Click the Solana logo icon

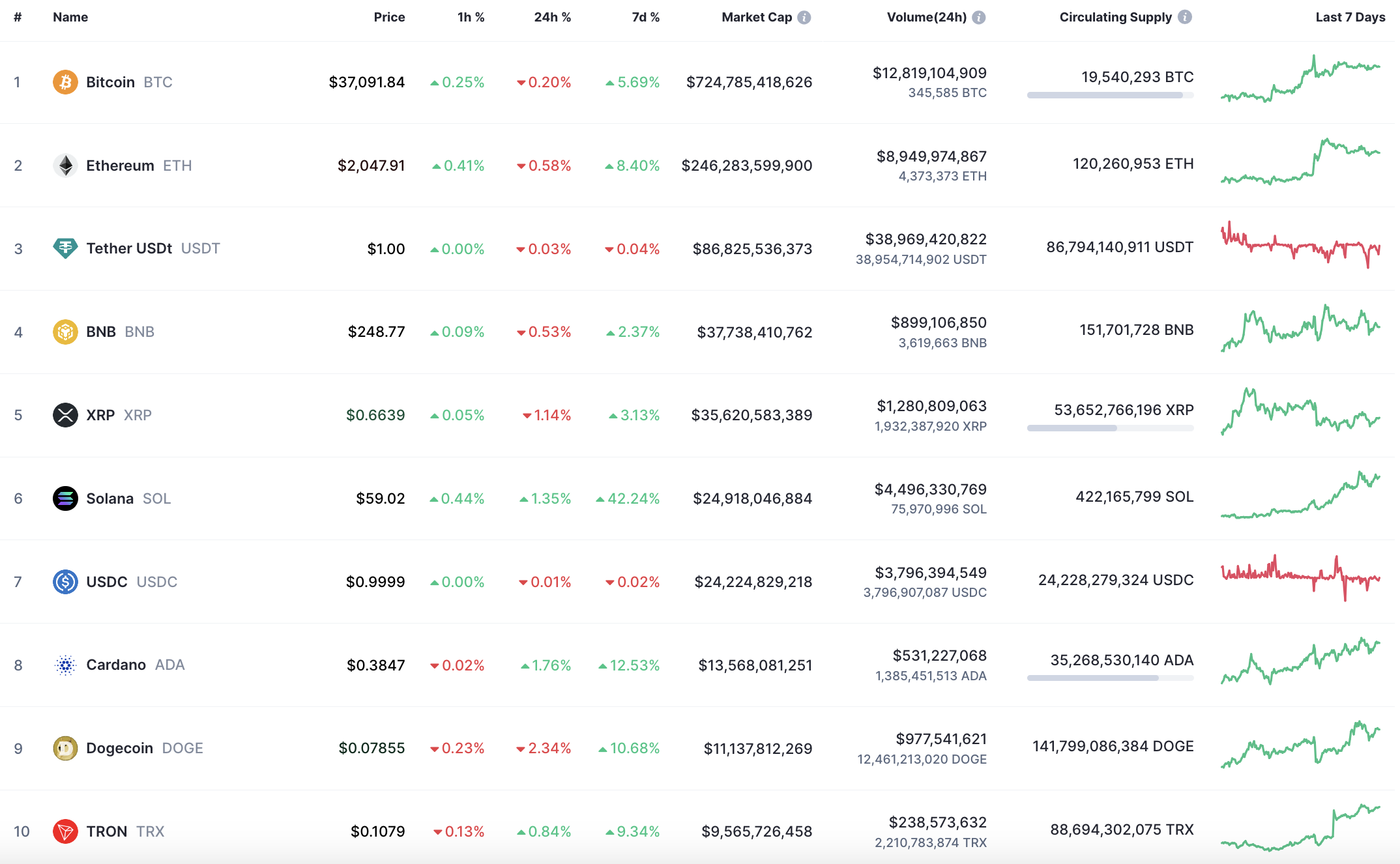[65, 498]
